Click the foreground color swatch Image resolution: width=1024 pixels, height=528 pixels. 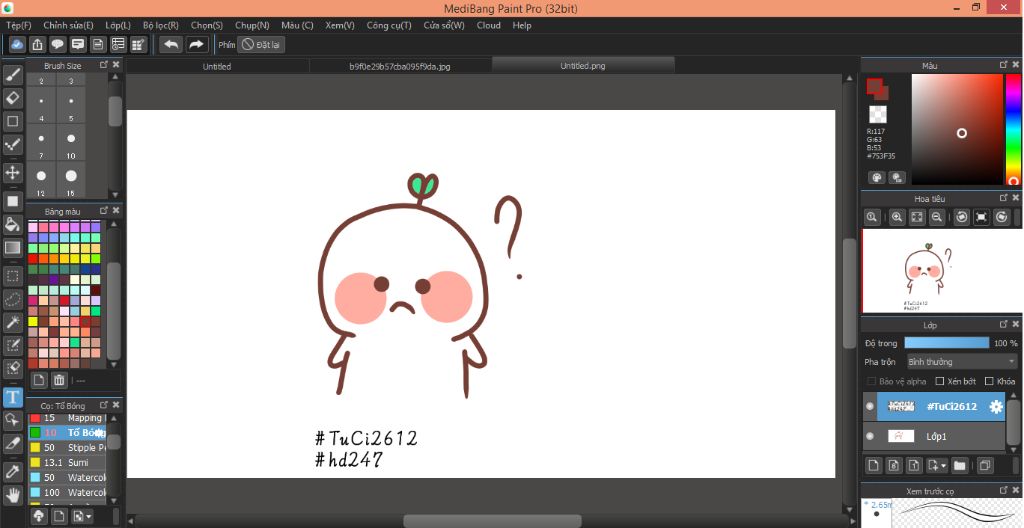(874, 86)
